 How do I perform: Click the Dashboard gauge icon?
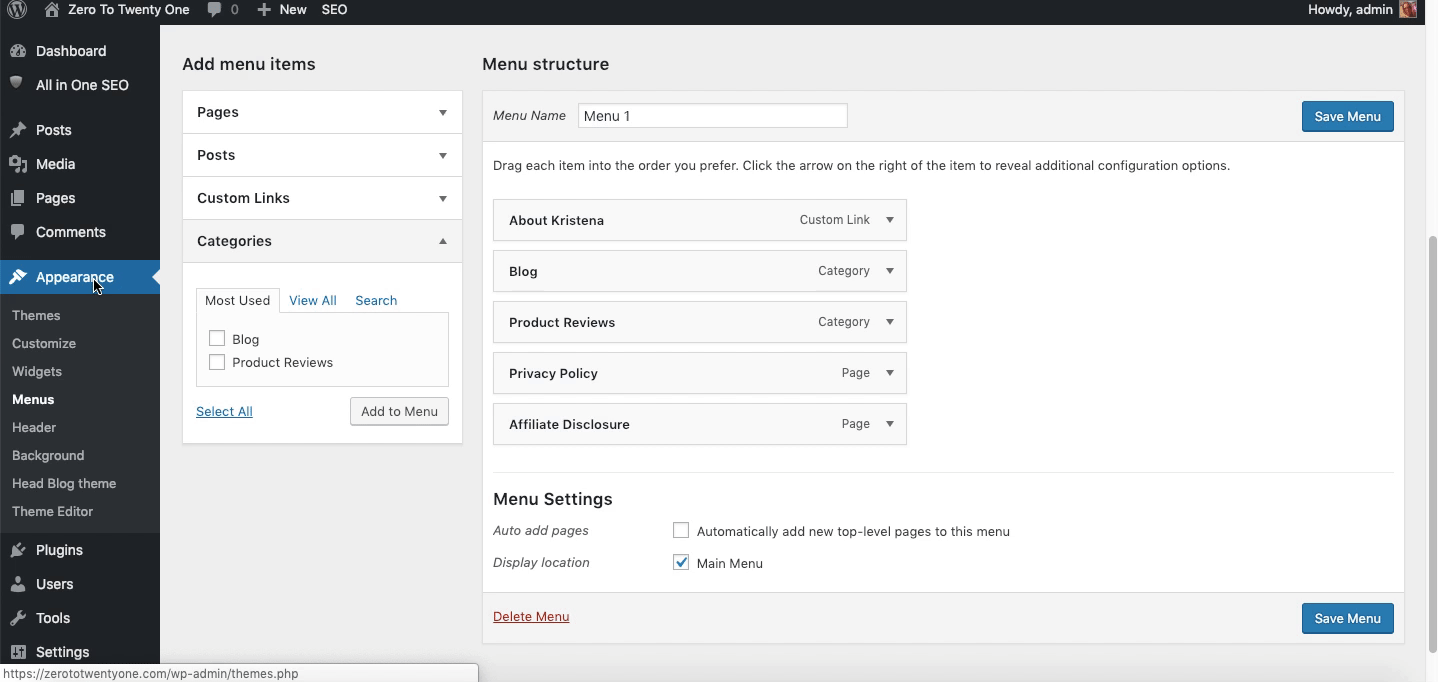(18, 51)
